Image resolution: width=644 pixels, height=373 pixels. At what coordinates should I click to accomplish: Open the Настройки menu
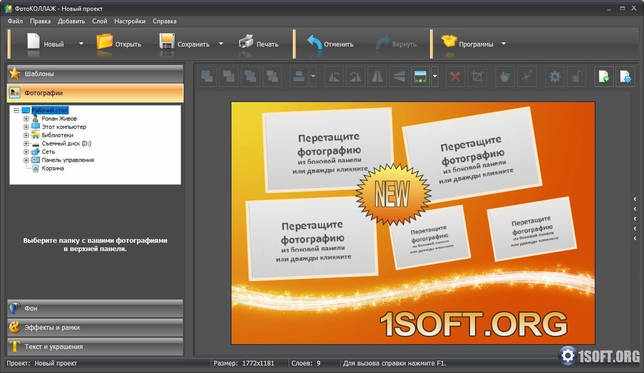(130, 21)
